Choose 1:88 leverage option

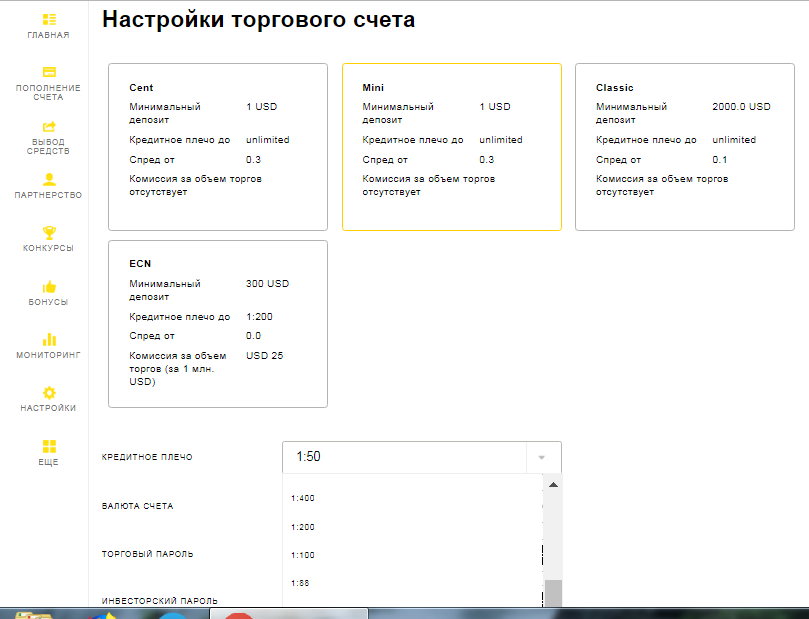300,583
